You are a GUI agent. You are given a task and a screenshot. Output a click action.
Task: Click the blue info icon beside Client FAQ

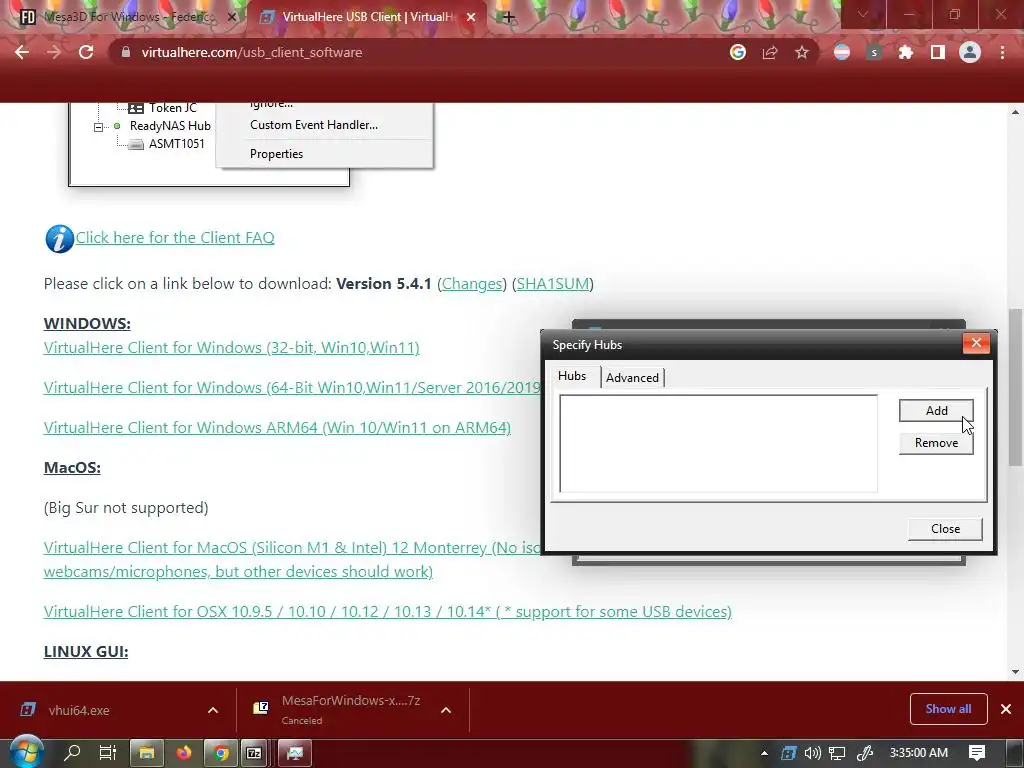(x=59, y=238)
